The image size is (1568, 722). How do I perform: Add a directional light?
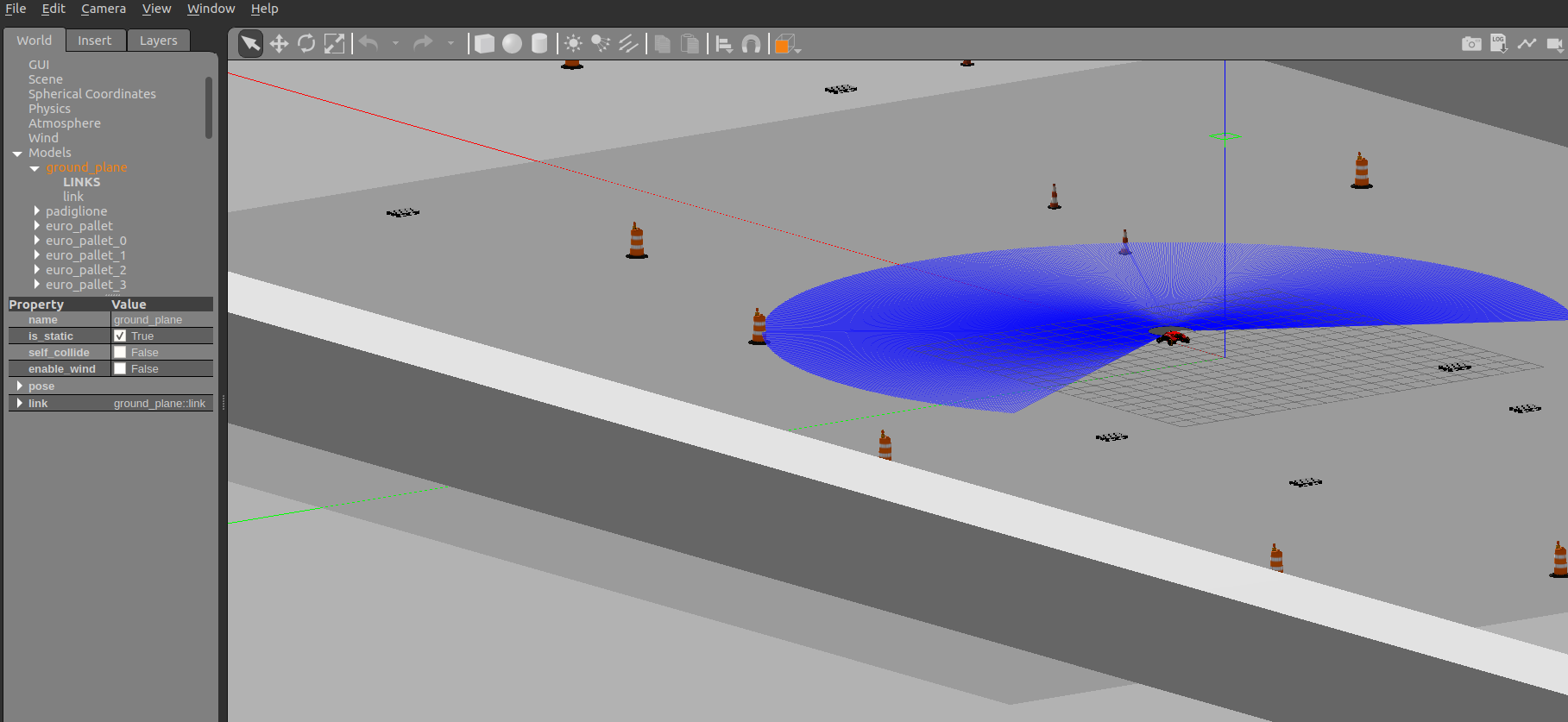(628, 43)
